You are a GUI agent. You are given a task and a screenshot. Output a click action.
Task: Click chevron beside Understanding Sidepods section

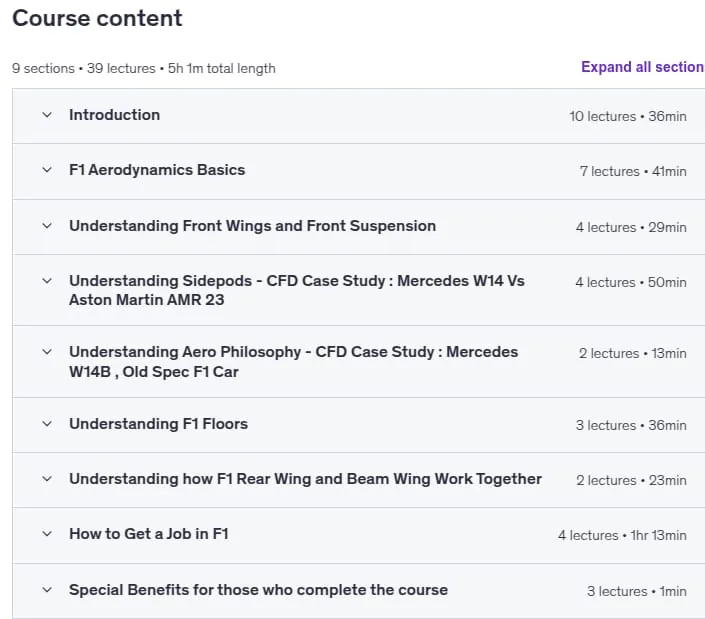pyautogui.click(x=47, y=281)
